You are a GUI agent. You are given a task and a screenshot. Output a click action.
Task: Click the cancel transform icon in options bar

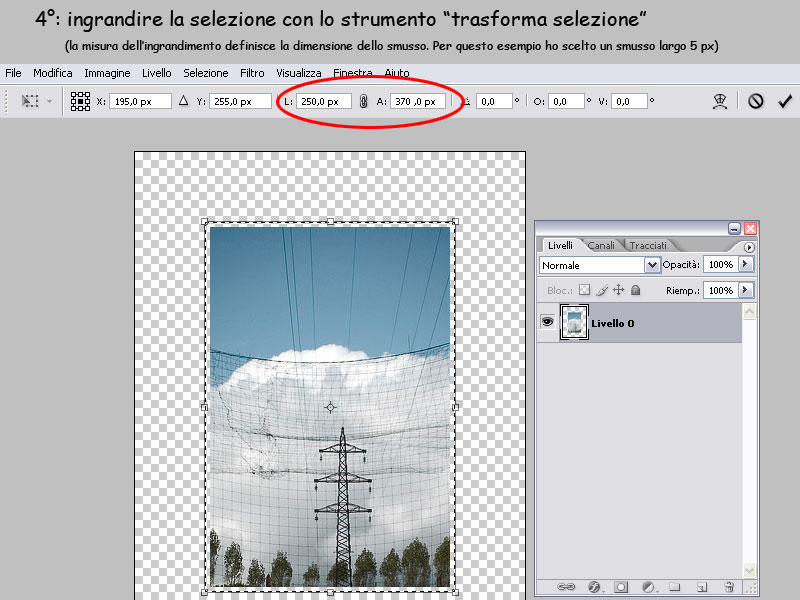pos(758,100)
